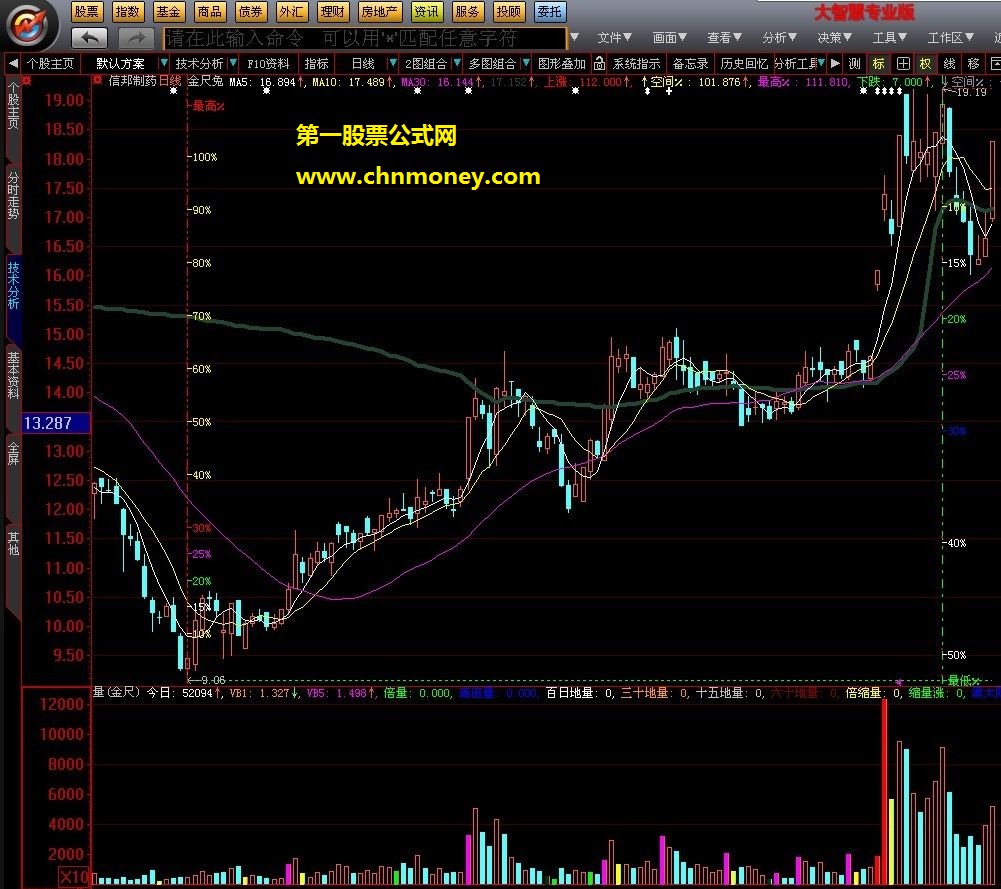This screenshot has height=889, width=1001.
Task: Open the 股票 category button
Action: [x=86, y=11]
